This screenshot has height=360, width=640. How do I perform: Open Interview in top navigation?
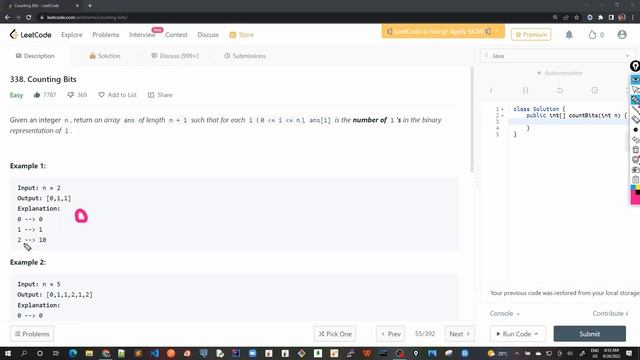coord(142,35)
